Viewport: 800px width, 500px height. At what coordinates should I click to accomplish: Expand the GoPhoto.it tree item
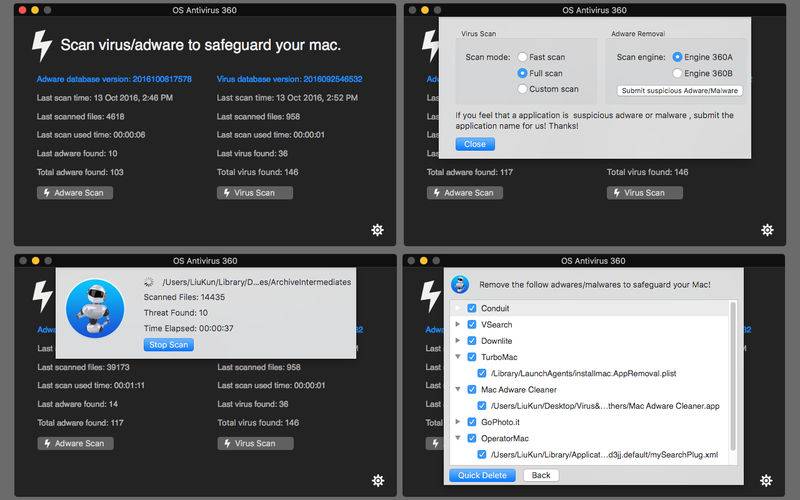point(458,422)
